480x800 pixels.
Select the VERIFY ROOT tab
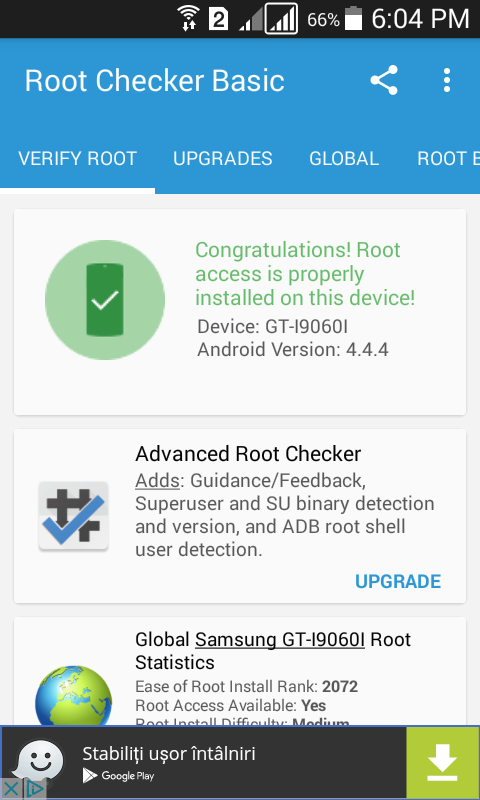[78, 159]
